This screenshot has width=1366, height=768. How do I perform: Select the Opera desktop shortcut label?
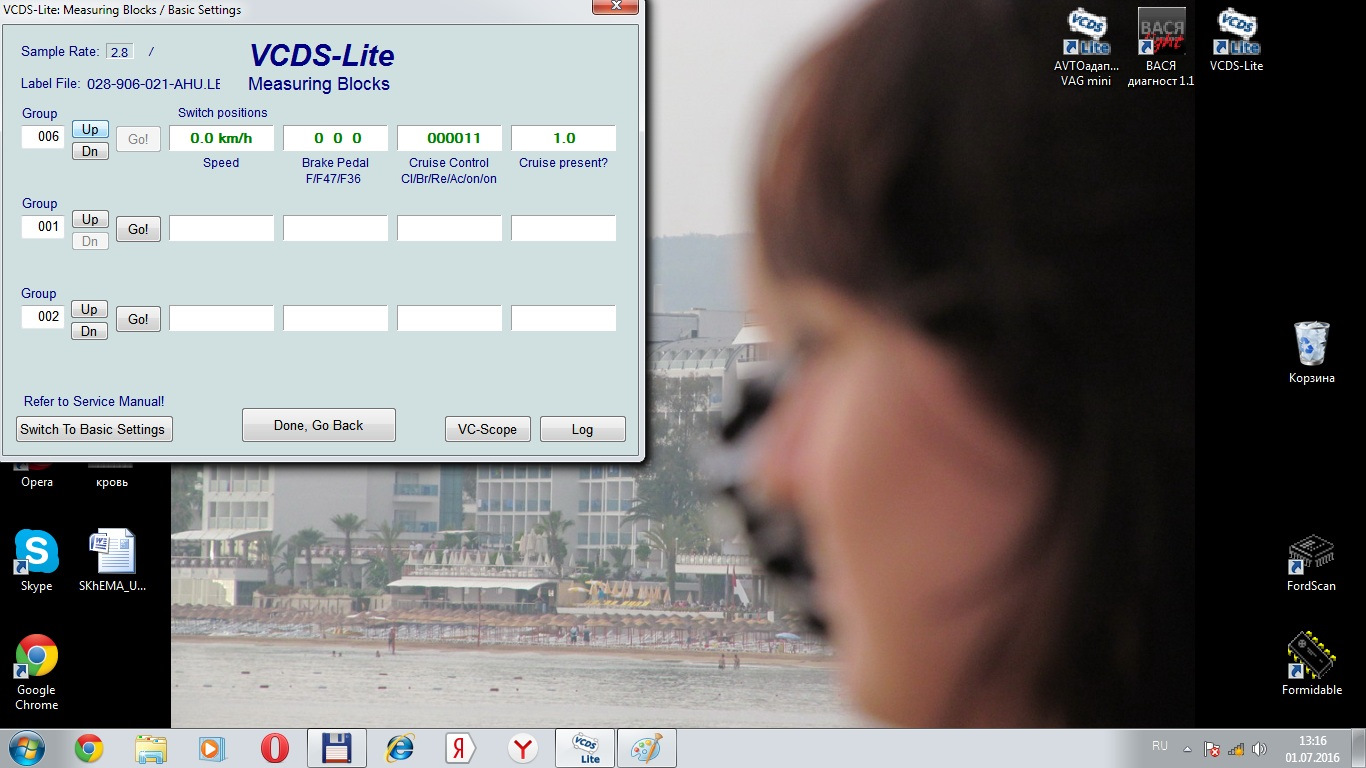click(x=37, y=482)
